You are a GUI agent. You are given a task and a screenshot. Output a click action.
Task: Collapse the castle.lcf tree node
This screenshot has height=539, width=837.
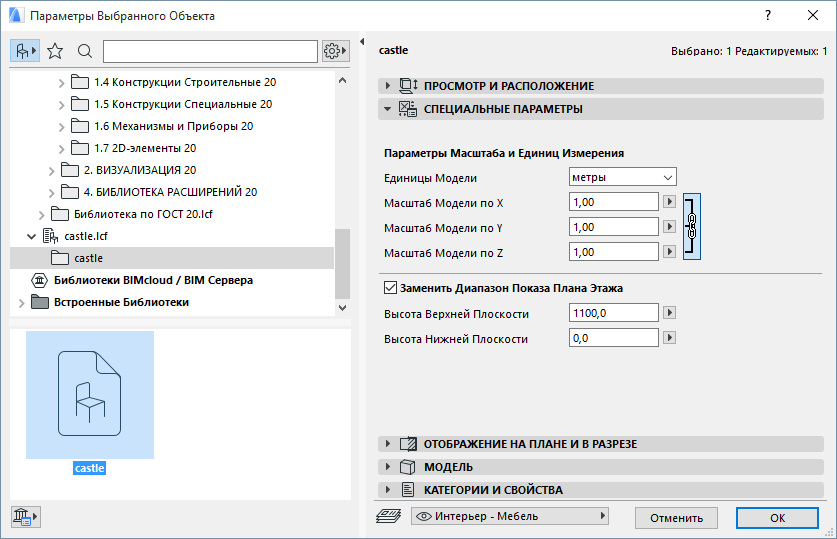[31, 236]
